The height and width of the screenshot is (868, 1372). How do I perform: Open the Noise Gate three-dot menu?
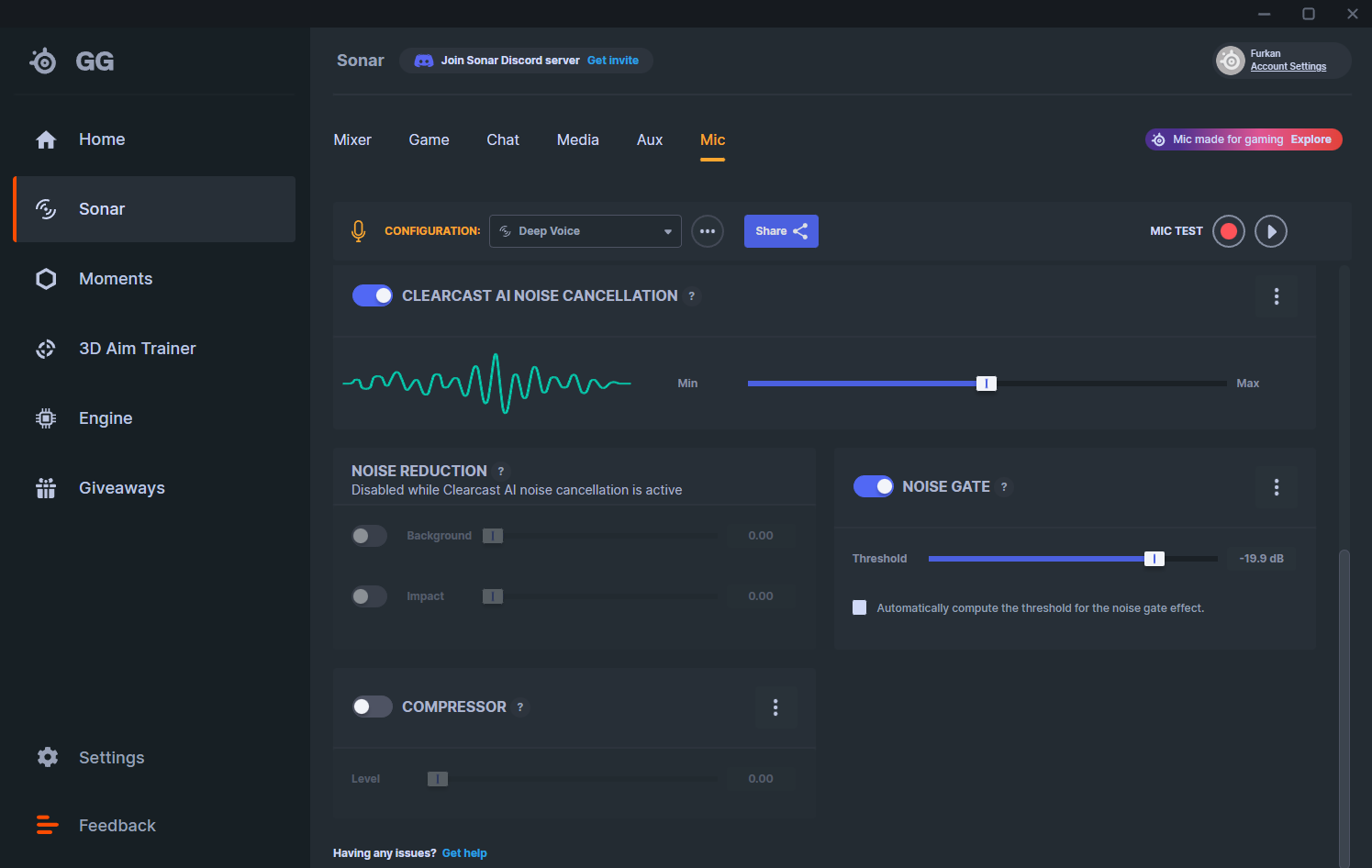coord(1277,487)
